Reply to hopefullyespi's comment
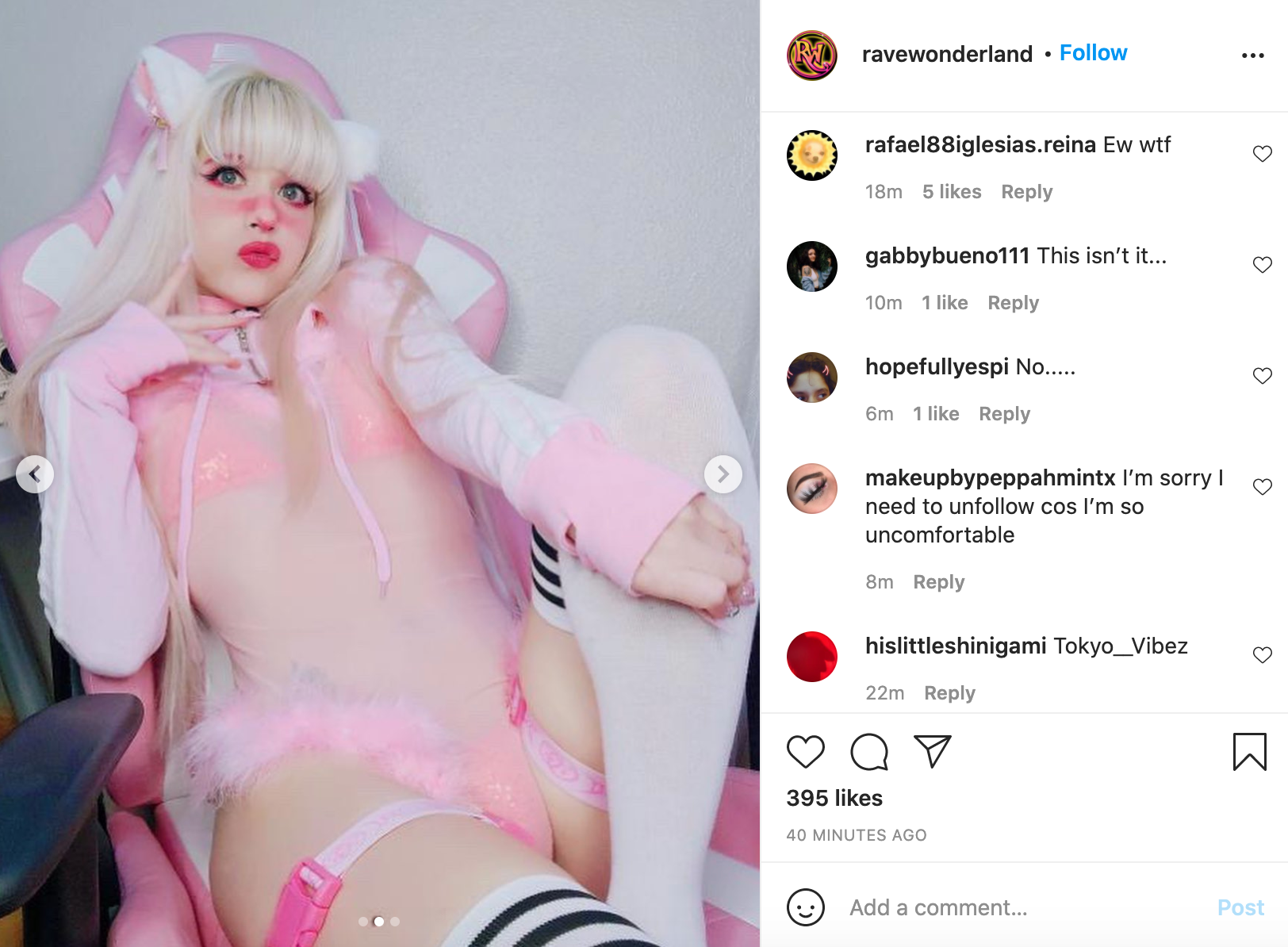The image size is (1288, 947). [x=1004, y=414]
